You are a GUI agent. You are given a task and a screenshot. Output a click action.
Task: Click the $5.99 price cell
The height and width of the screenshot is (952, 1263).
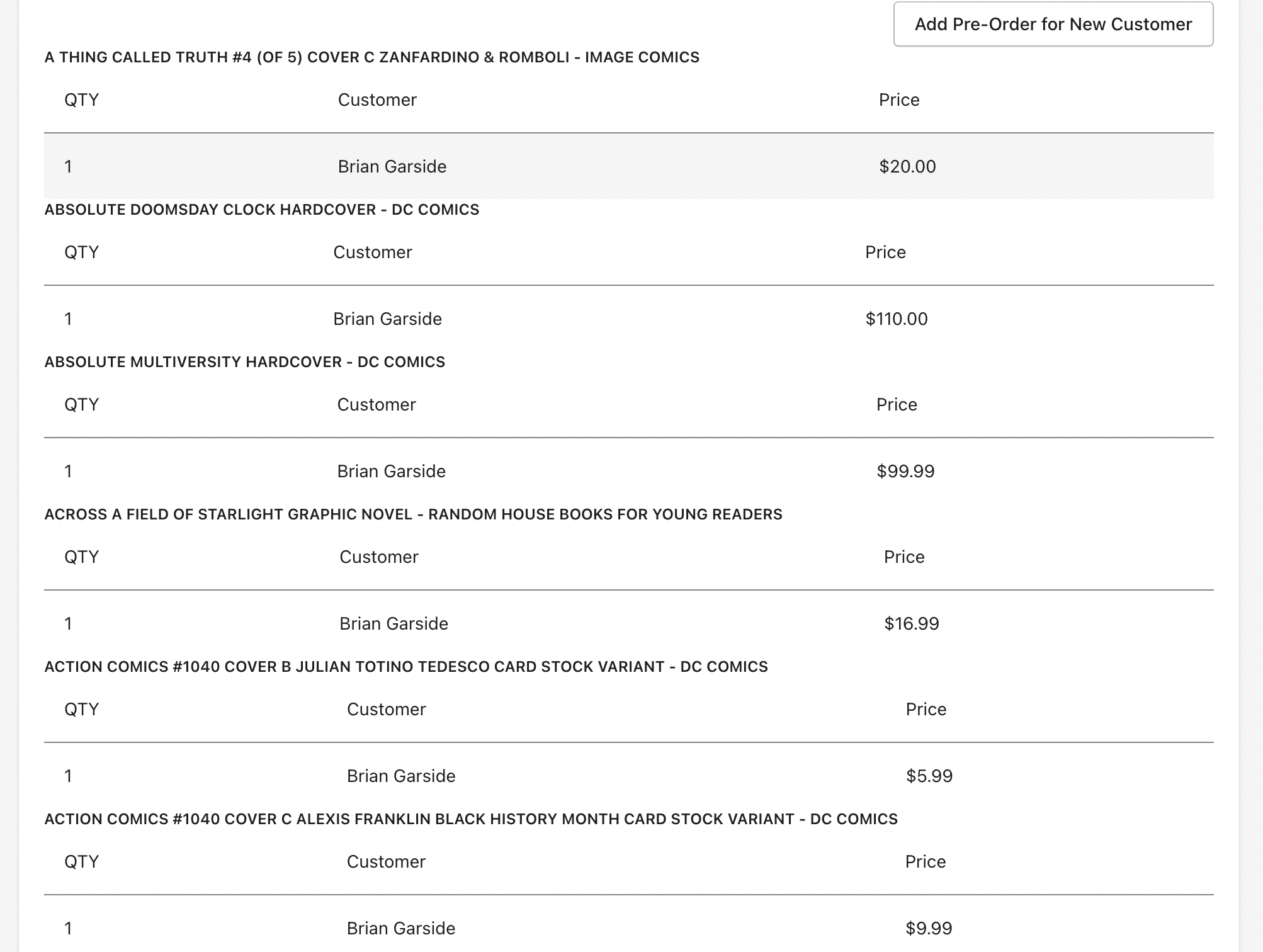pyautogui.click(x=929, y=776)
